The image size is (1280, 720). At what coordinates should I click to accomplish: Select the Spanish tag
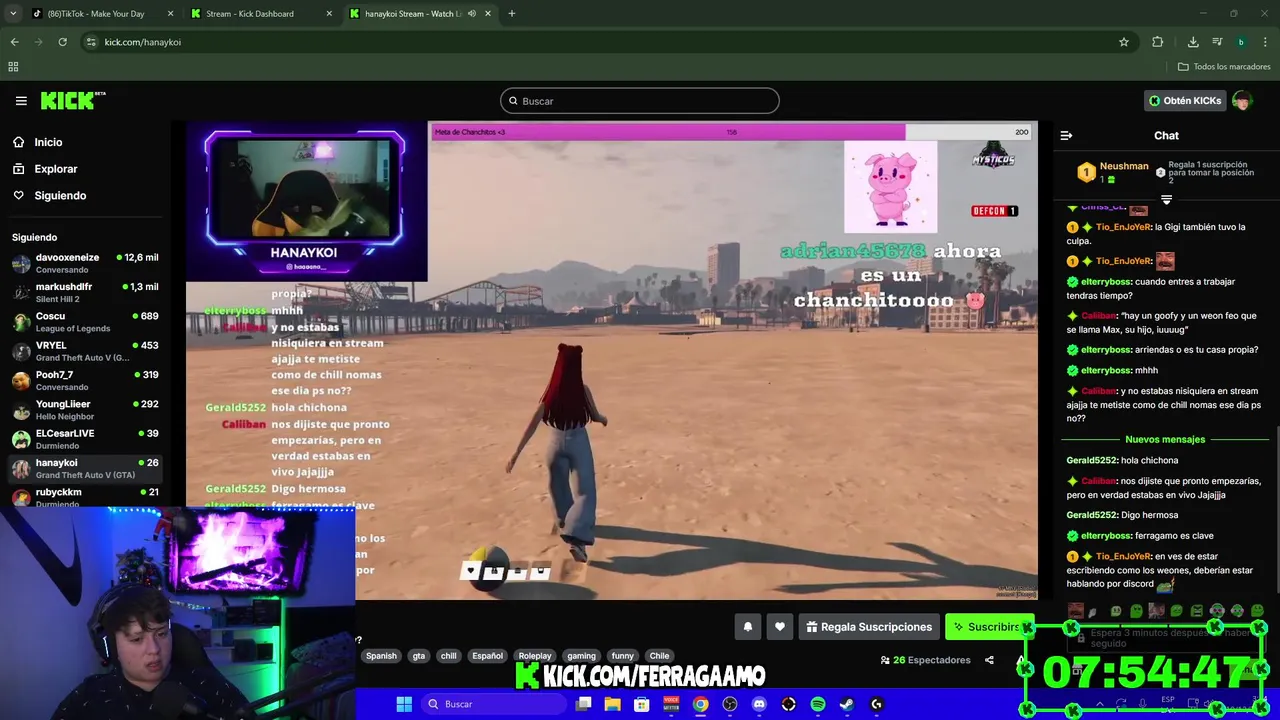(x=381, y=656)
